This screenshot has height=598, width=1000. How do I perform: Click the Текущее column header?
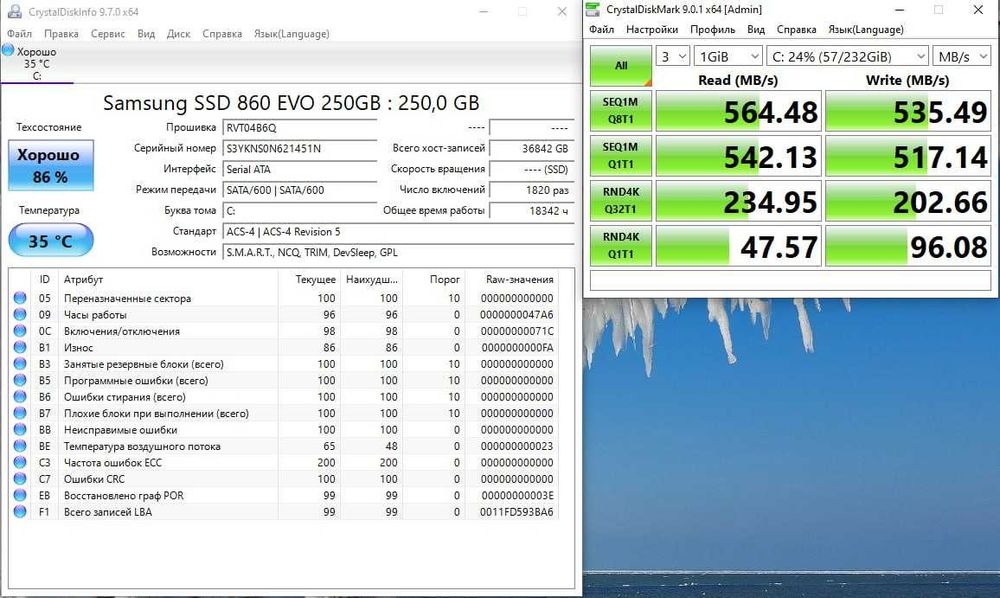click(309, 279)
